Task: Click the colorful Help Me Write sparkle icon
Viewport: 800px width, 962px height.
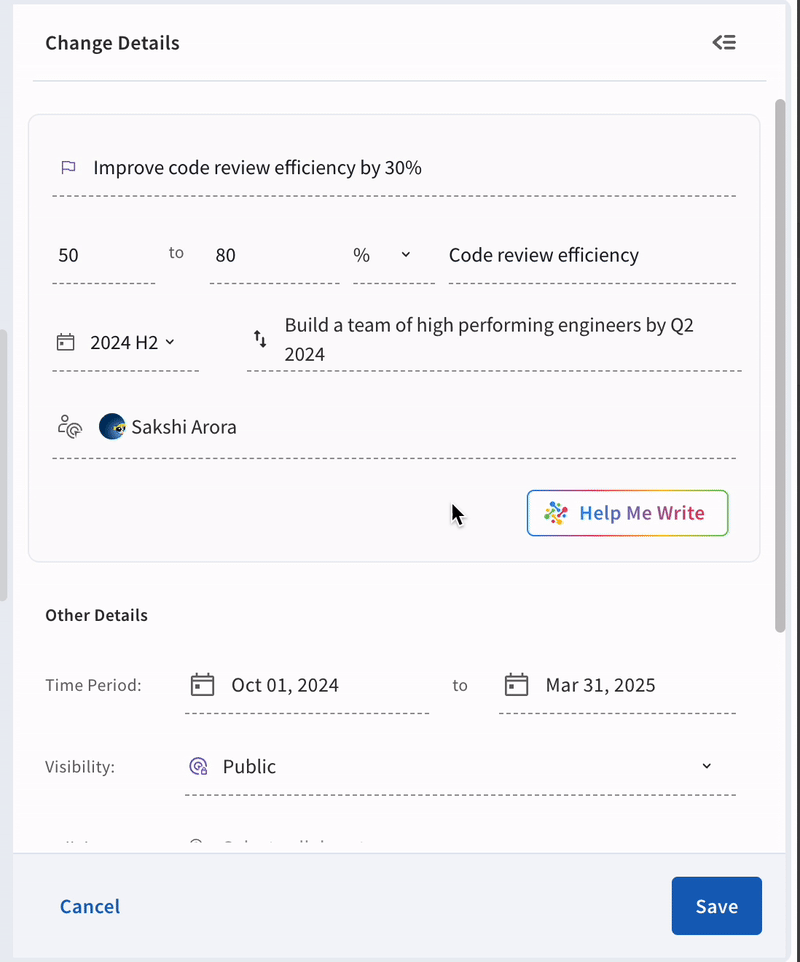Action: click(556, 513)
